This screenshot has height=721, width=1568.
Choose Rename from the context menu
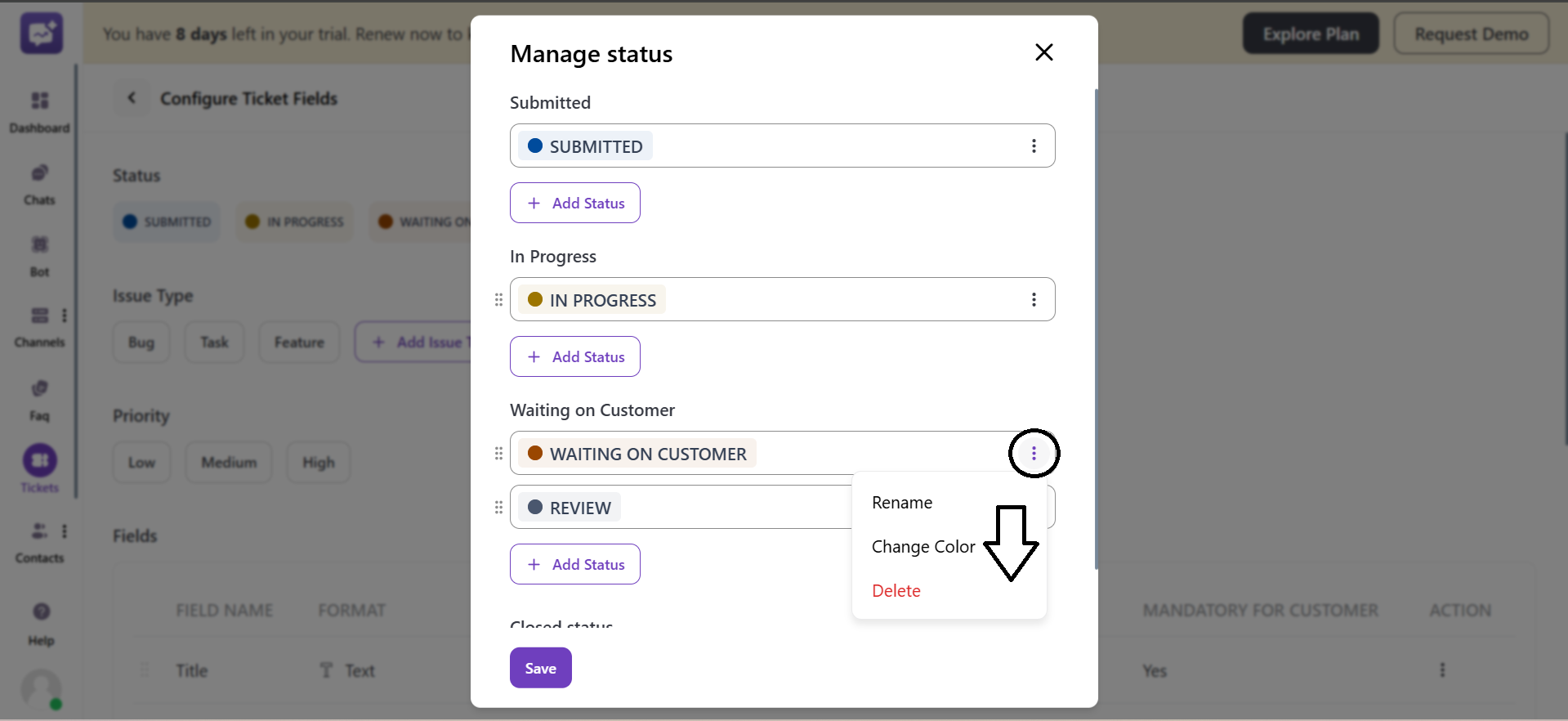click(x=902, y=503)
